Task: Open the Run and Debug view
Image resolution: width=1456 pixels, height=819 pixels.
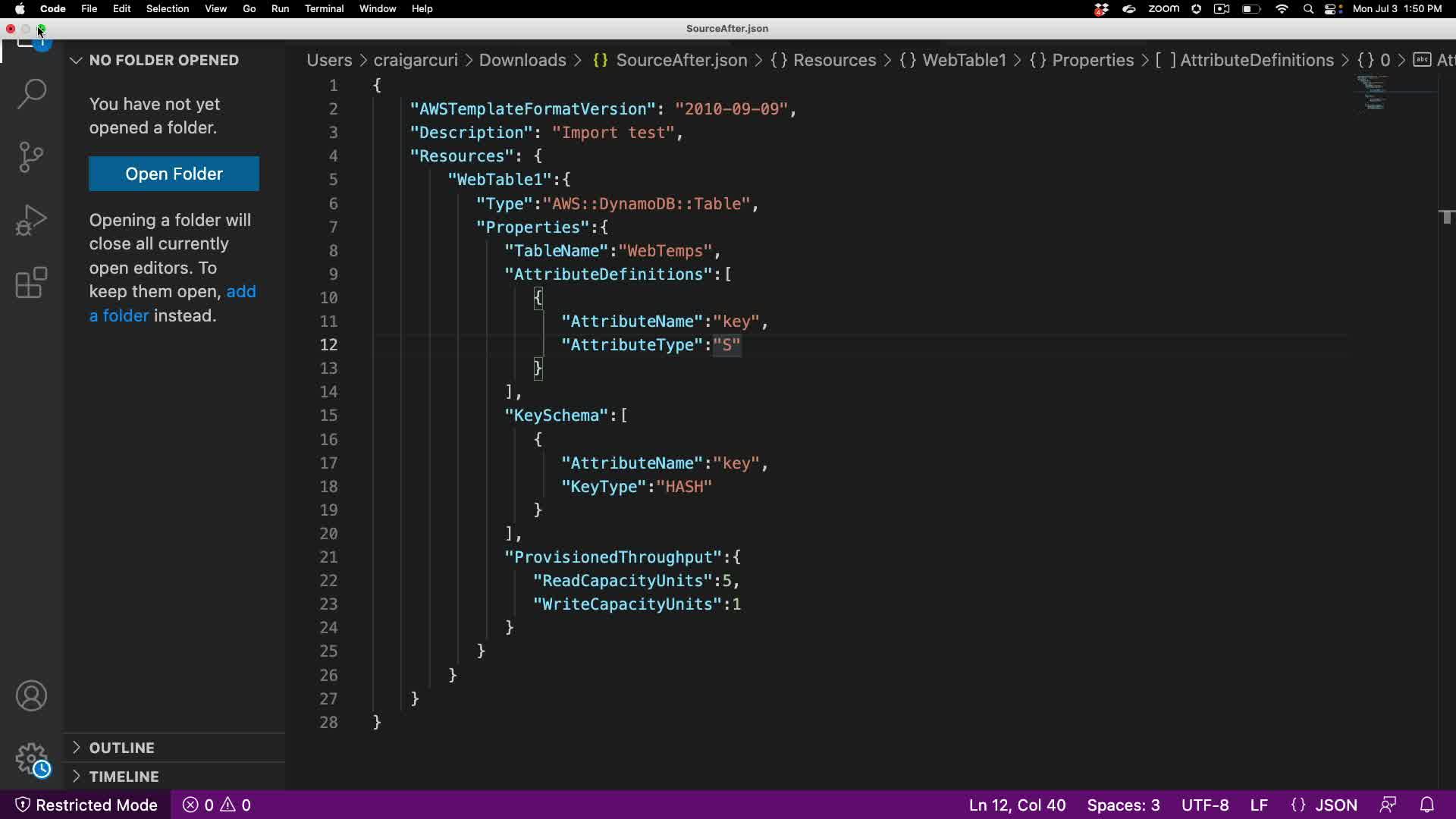Action: pos(31,220)
